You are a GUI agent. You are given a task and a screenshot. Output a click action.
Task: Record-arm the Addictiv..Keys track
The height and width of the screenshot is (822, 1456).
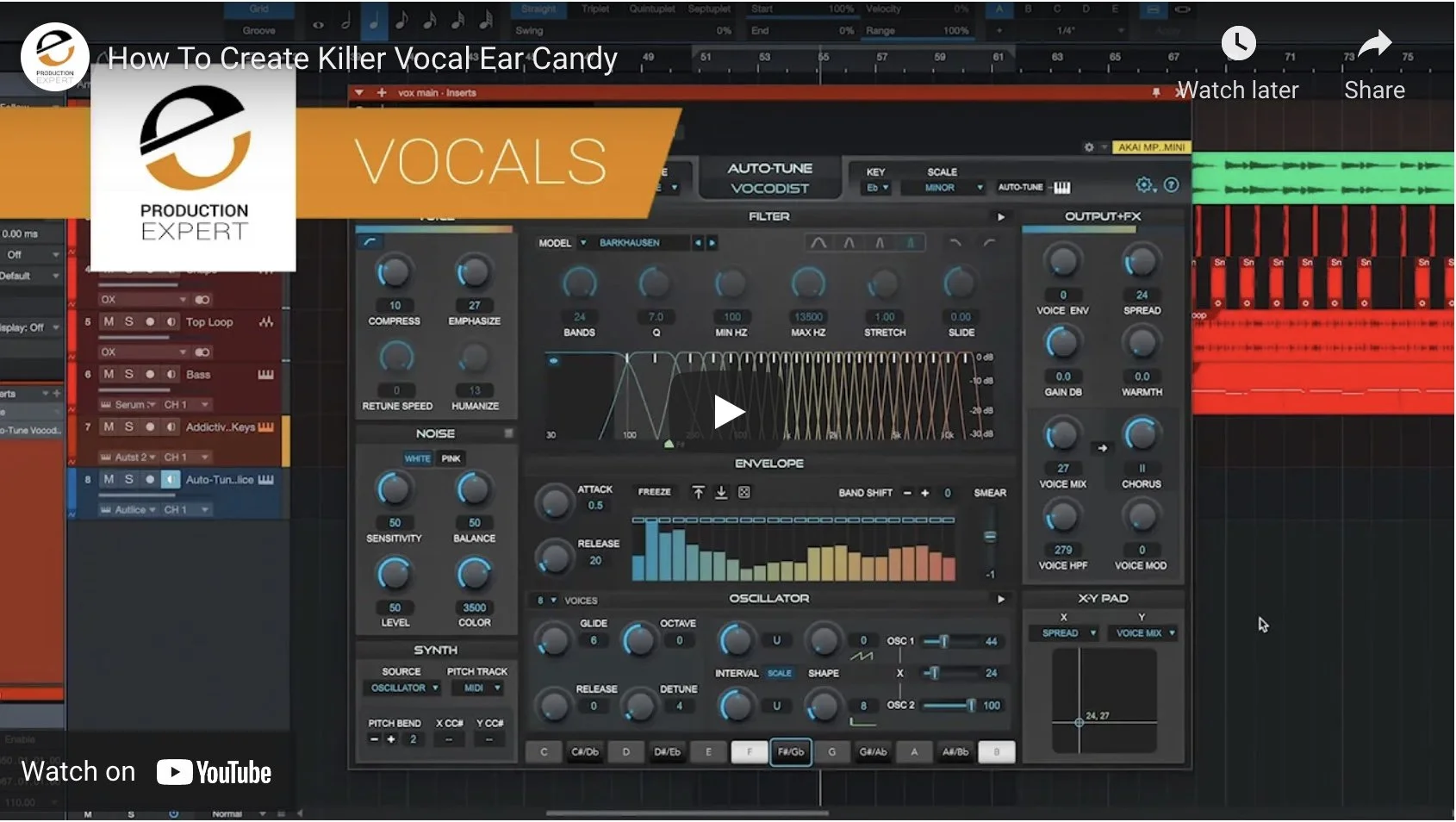(x=150, y=427)
